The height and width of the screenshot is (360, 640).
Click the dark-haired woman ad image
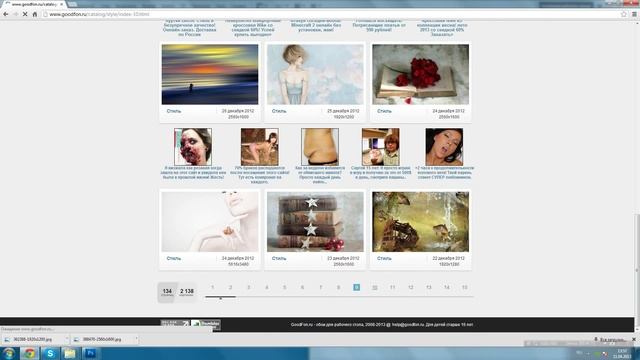(444, 147)
